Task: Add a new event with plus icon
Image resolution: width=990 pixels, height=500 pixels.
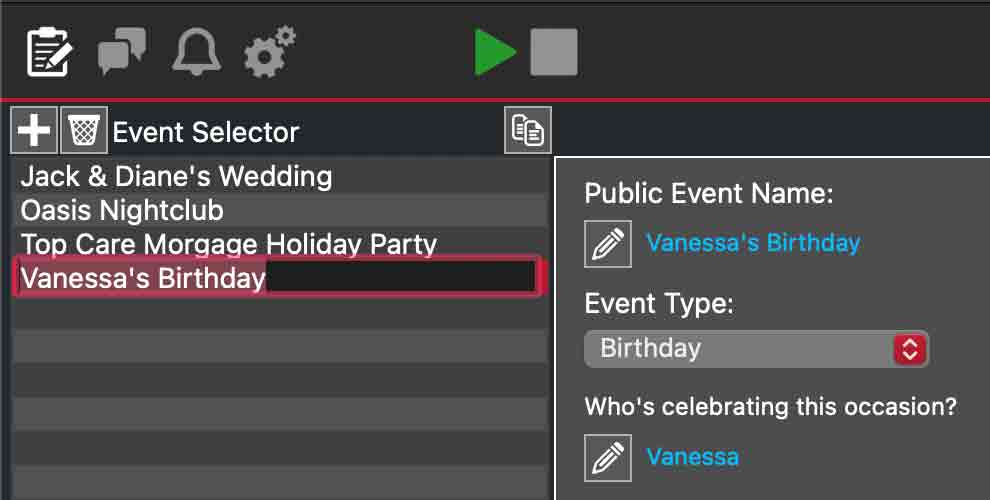Action: (35, 131)
